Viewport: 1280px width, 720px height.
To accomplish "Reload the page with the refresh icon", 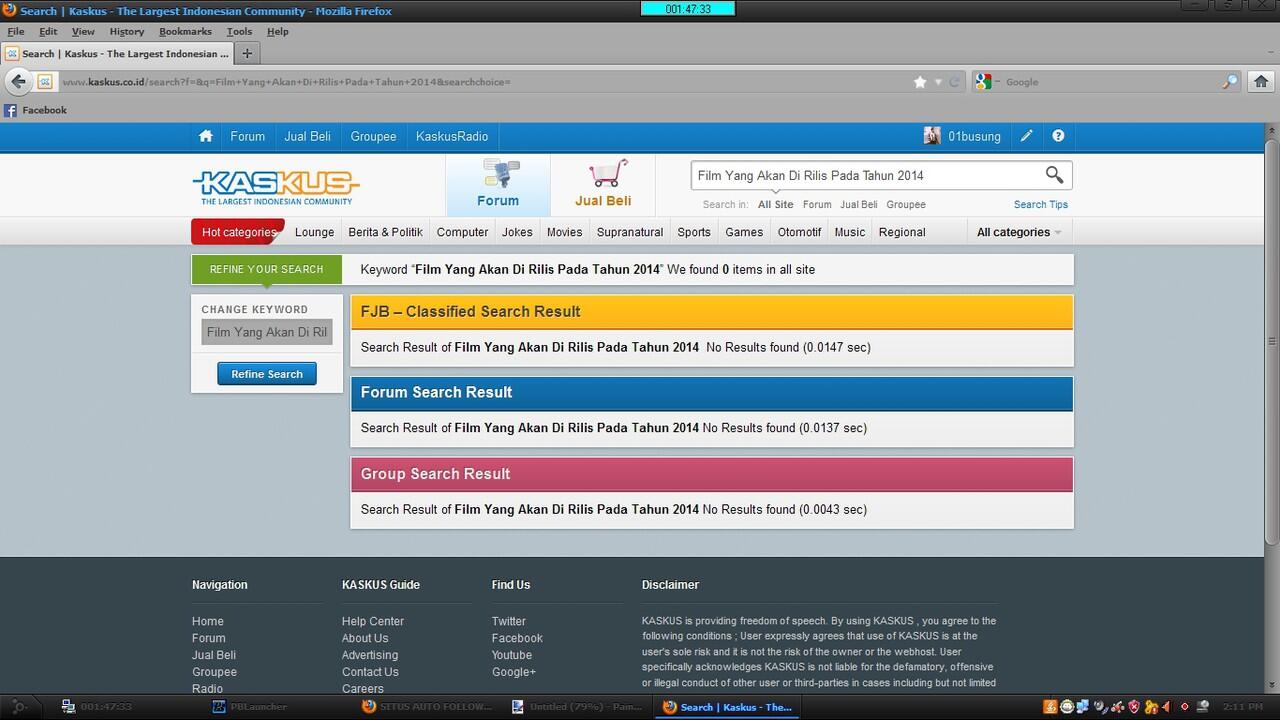I will 954,82.
